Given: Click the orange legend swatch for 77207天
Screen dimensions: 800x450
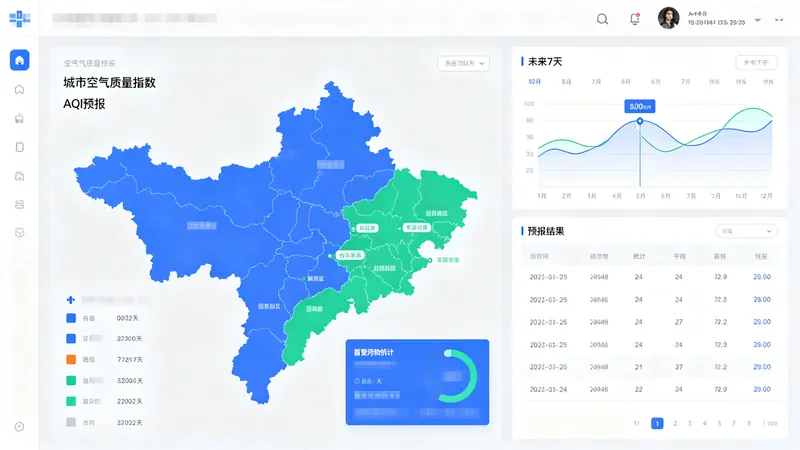Looking at the screenshot, I should point(71,359).
